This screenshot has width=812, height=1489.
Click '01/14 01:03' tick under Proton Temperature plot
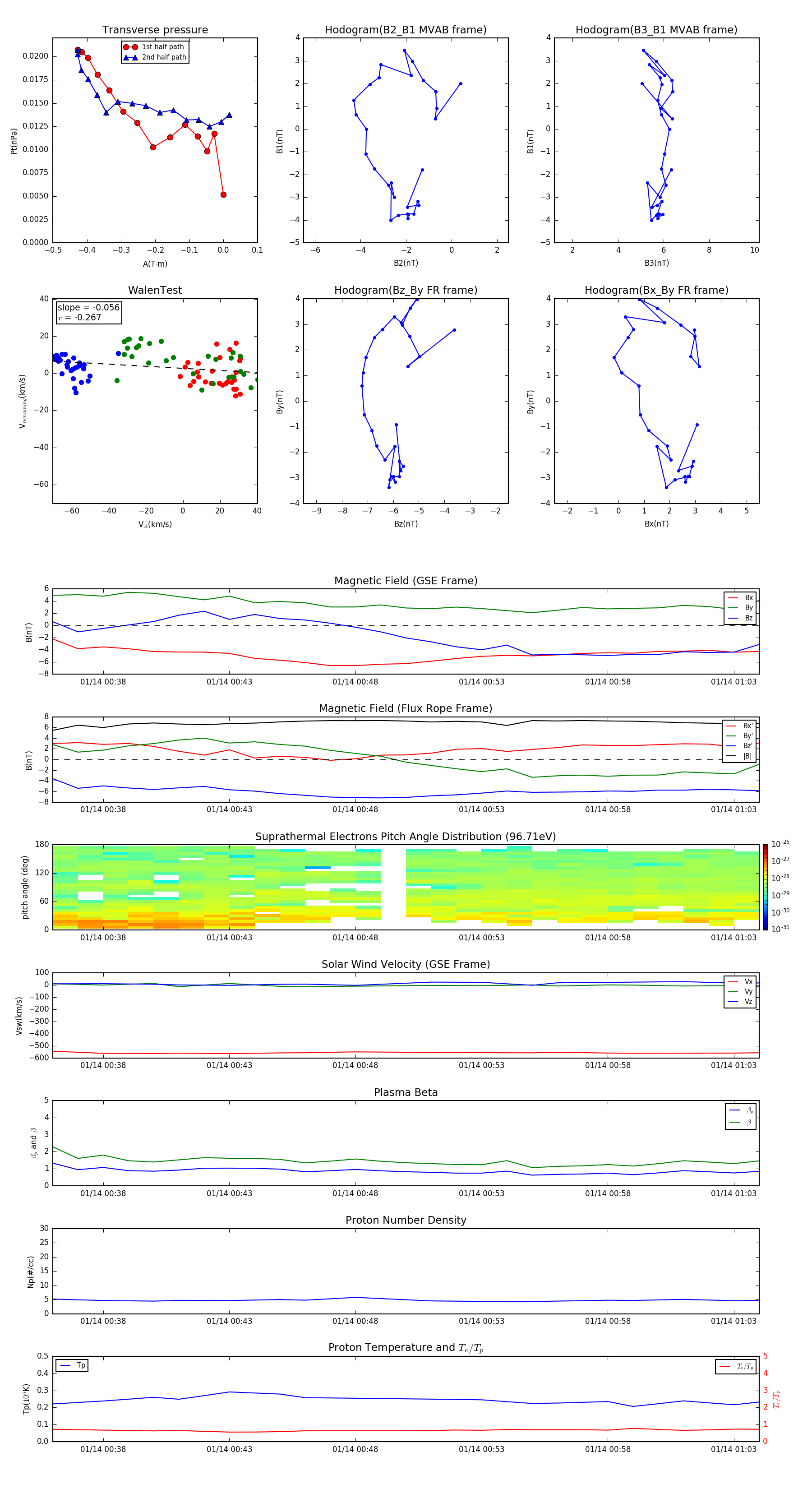click(x=734, y=1449)
